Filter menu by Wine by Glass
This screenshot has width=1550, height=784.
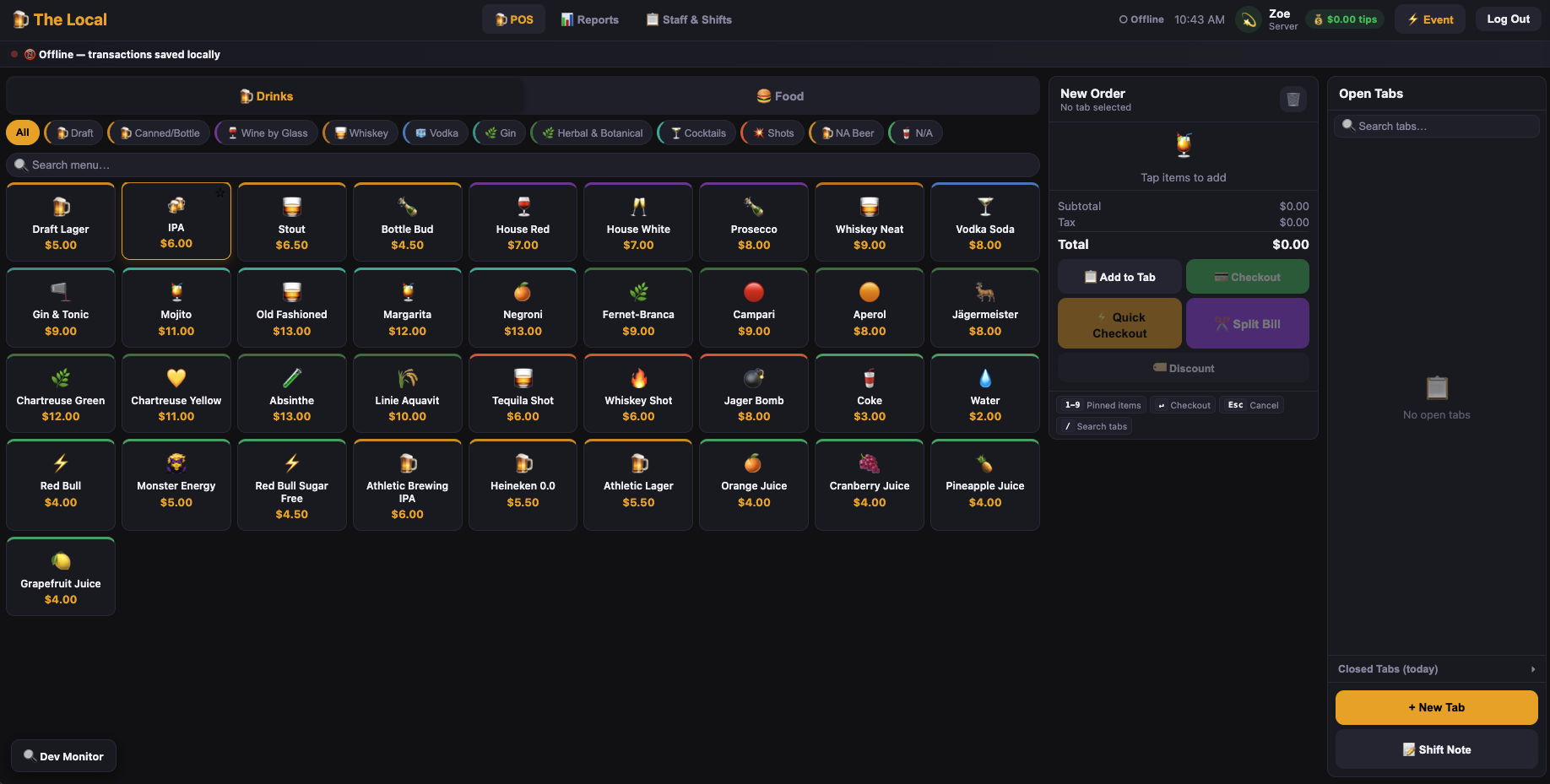(x=267, y=132)
